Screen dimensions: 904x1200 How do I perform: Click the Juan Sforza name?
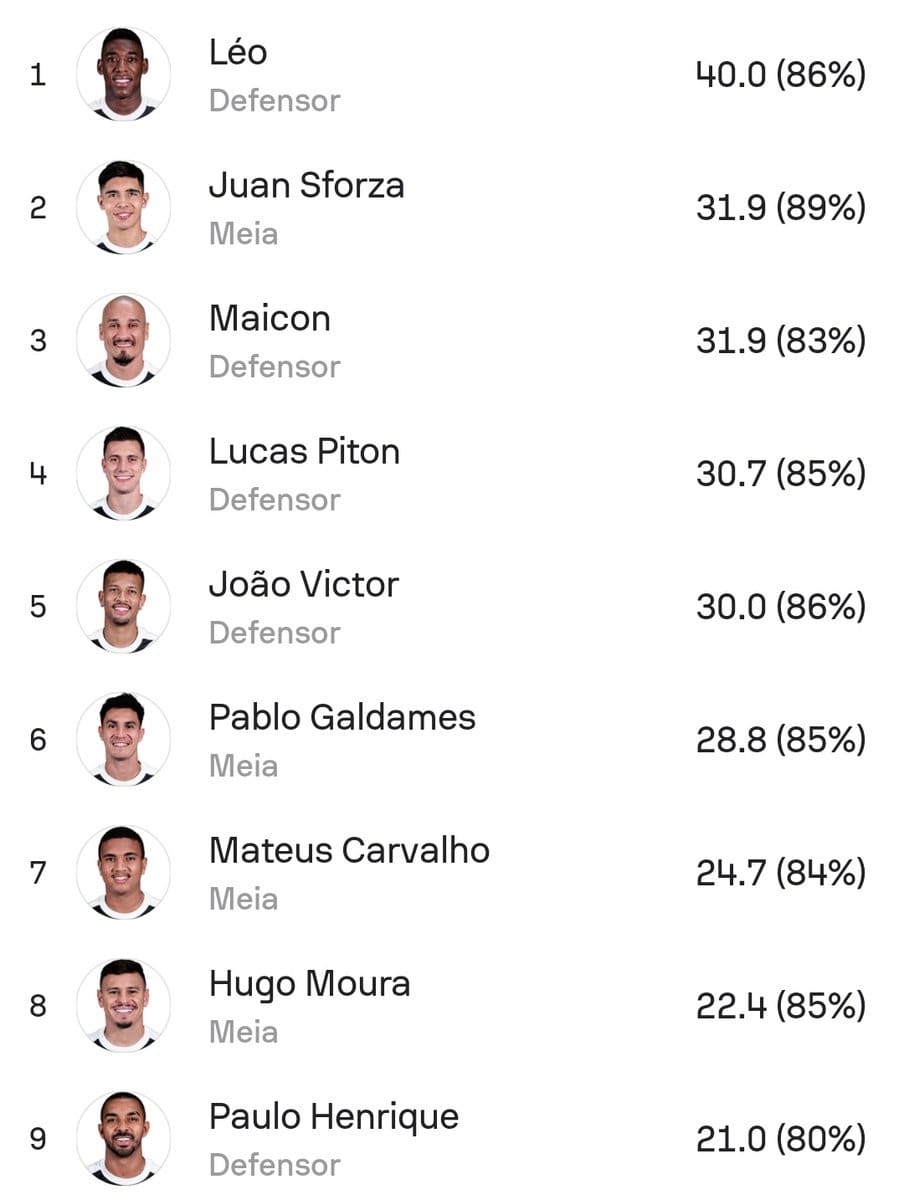coord(306,185)
